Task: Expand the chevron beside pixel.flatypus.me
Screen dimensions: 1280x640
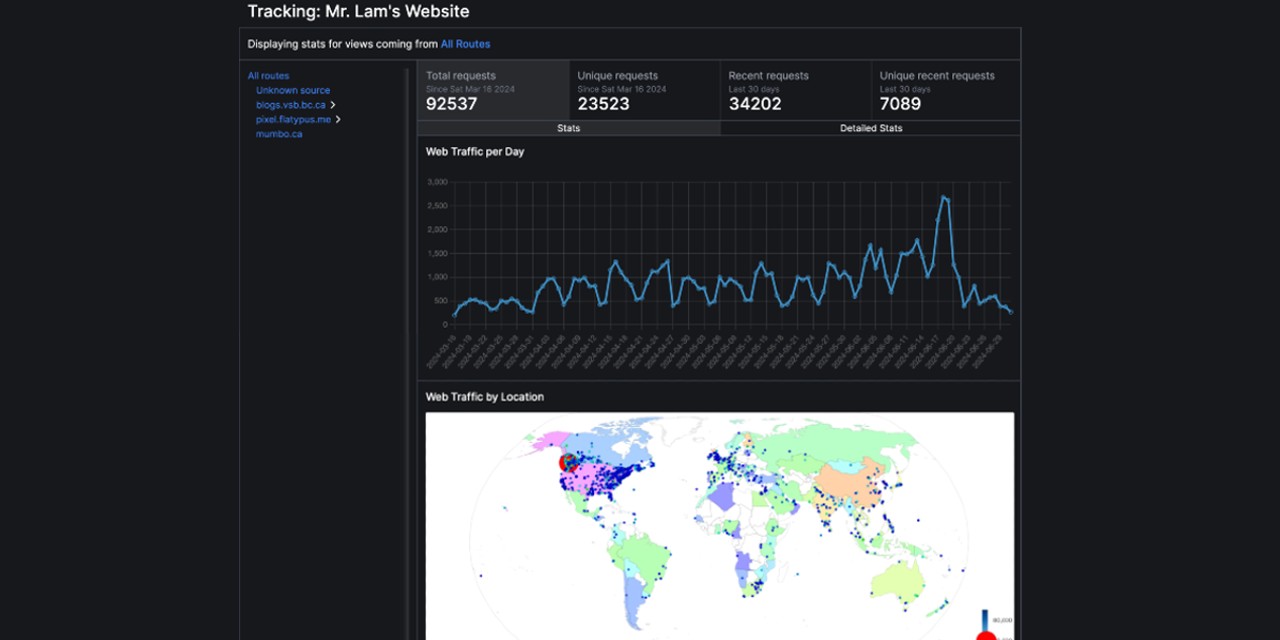Action: pyautogui.click(x=338, y=119)
